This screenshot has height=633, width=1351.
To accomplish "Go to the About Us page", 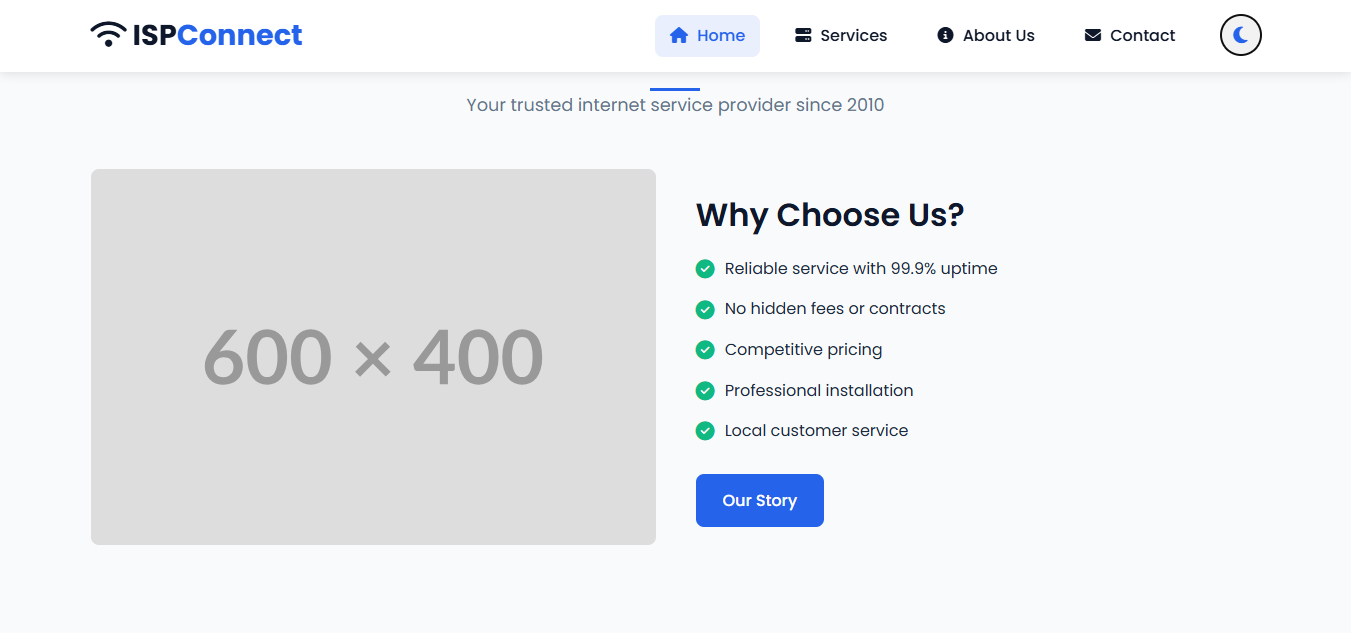I will pos(998,36).
